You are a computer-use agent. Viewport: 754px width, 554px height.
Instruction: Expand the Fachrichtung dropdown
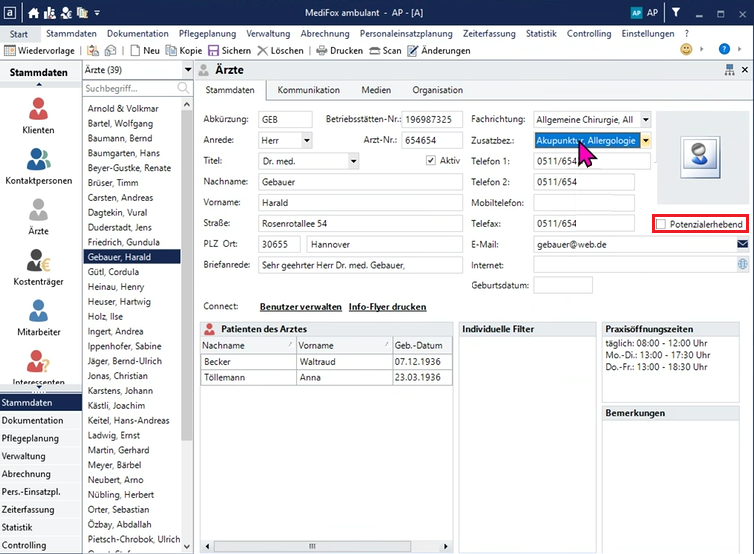coord(645,119)
